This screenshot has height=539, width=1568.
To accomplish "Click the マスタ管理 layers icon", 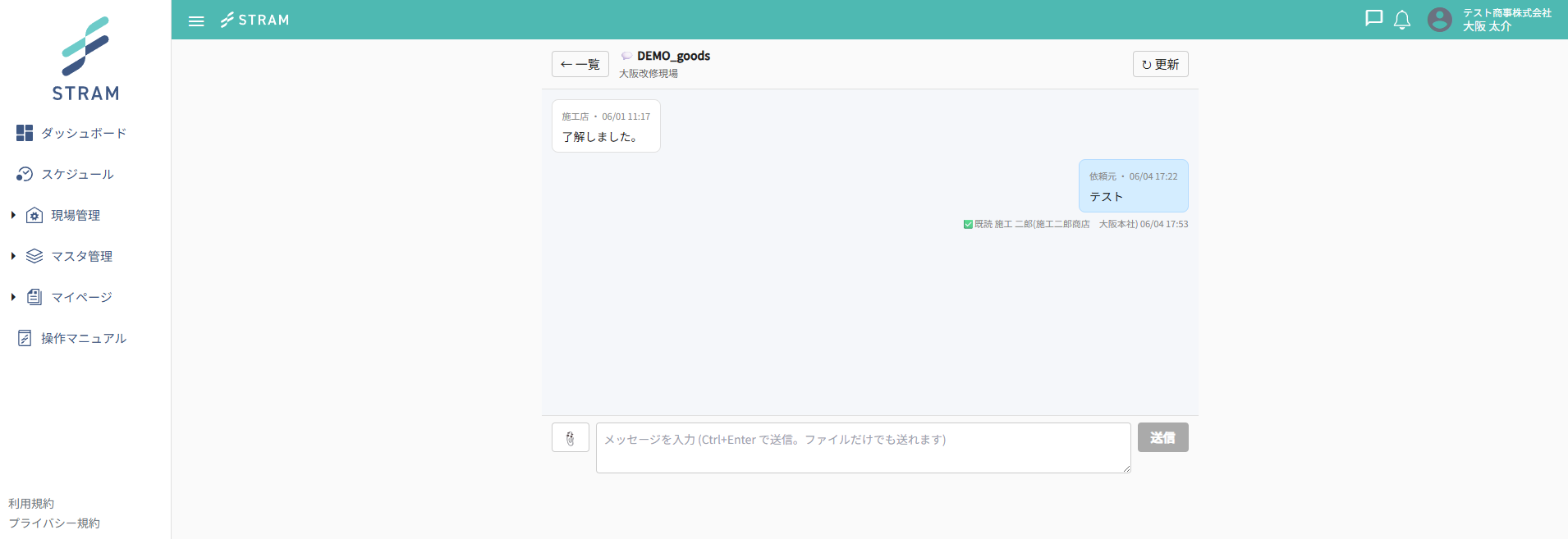I will click(x=34, y=256).
